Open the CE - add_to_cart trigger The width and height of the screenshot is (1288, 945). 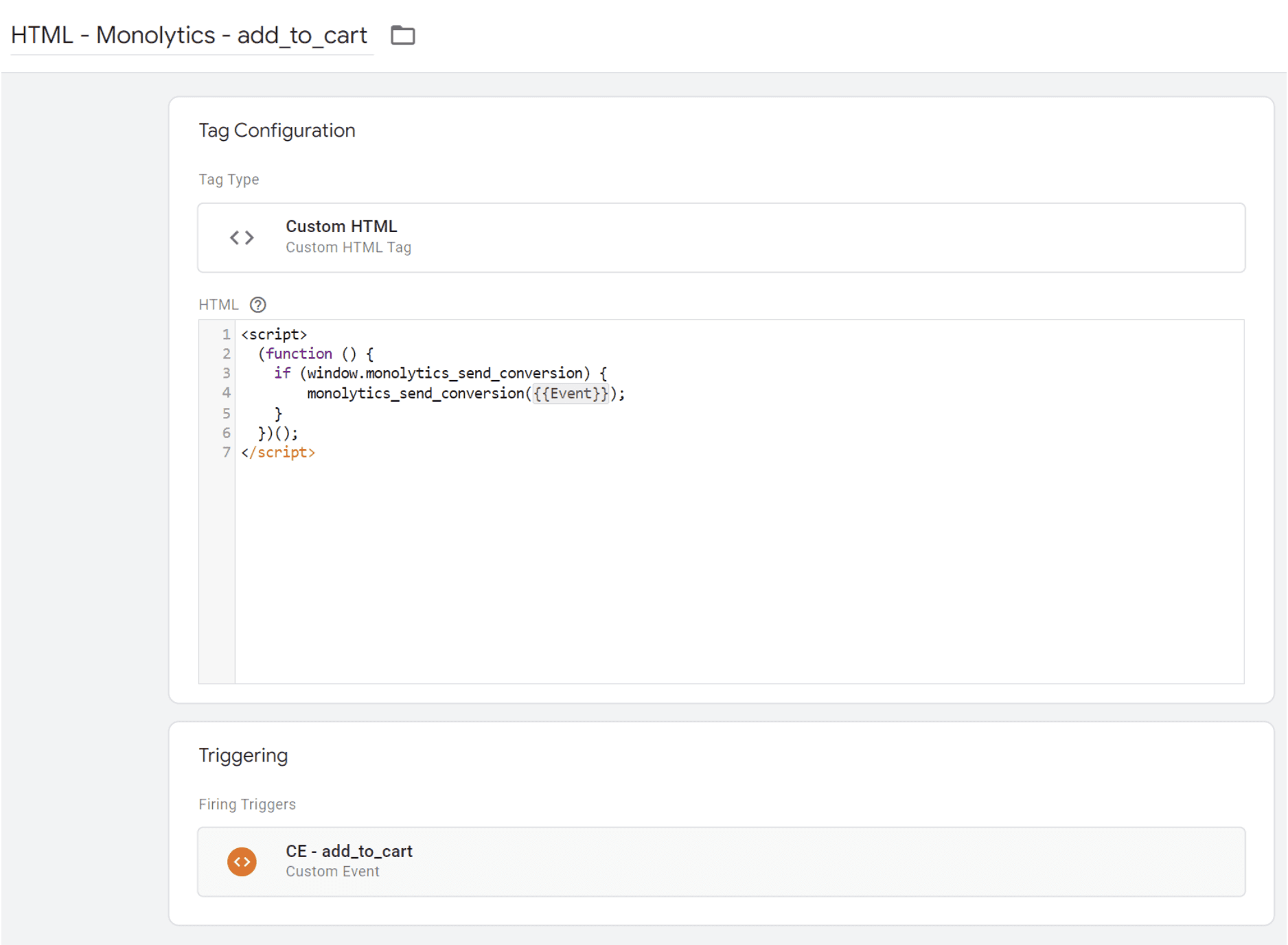pyautogui.click(x=721, y=861)
